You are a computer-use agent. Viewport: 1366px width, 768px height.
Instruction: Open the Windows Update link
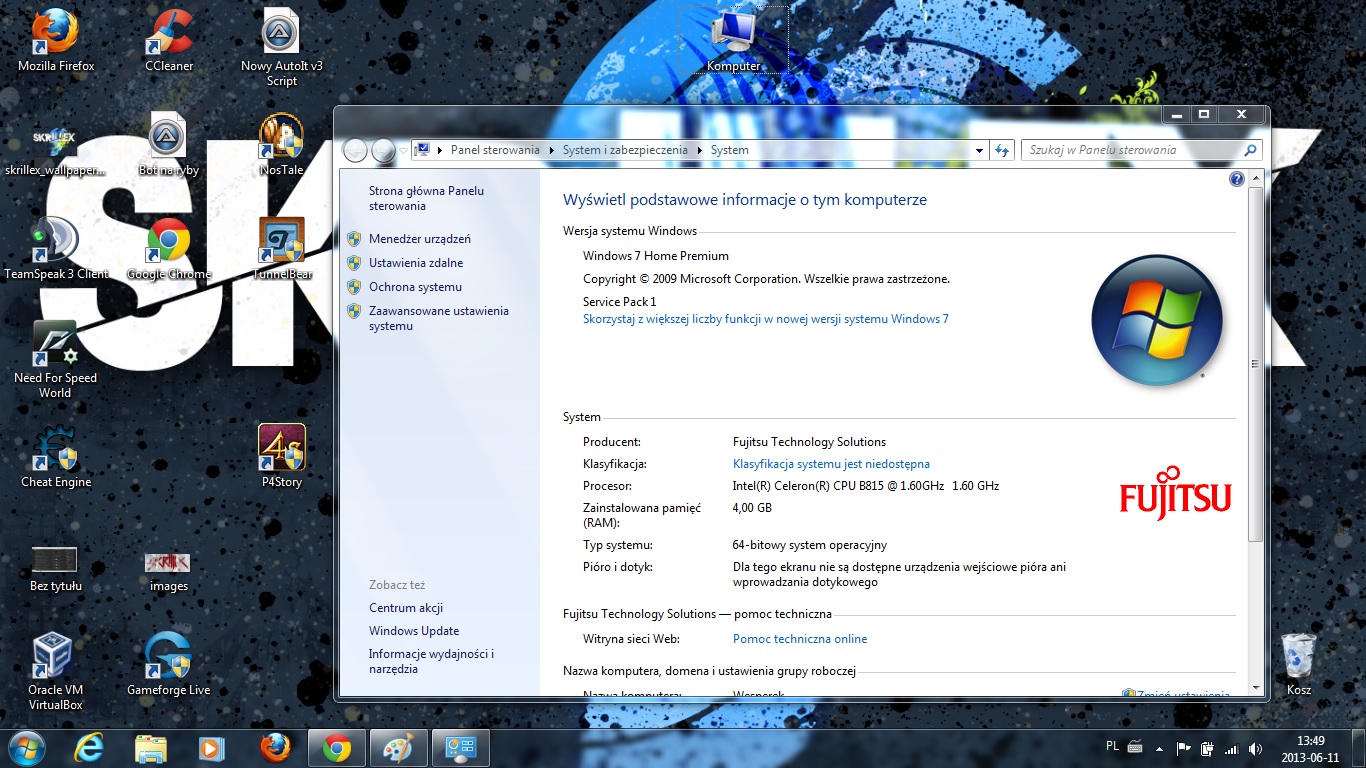pos(414,631)
